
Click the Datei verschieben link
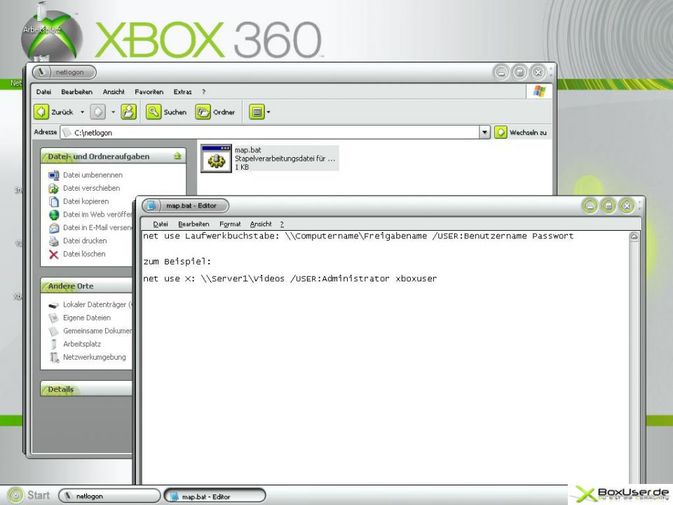pyautogui.click(x=91, y=188)
